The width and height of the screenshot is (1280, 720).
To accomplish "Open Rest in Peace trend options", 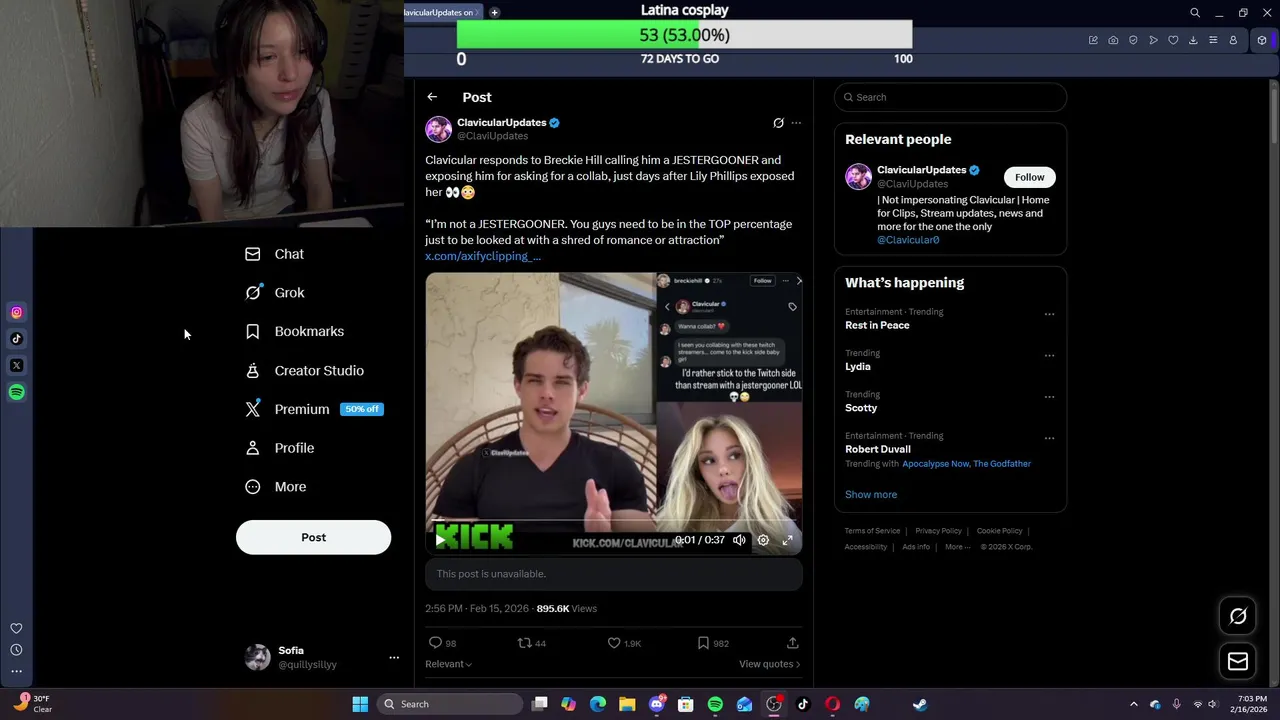I will coord(1049,314).
